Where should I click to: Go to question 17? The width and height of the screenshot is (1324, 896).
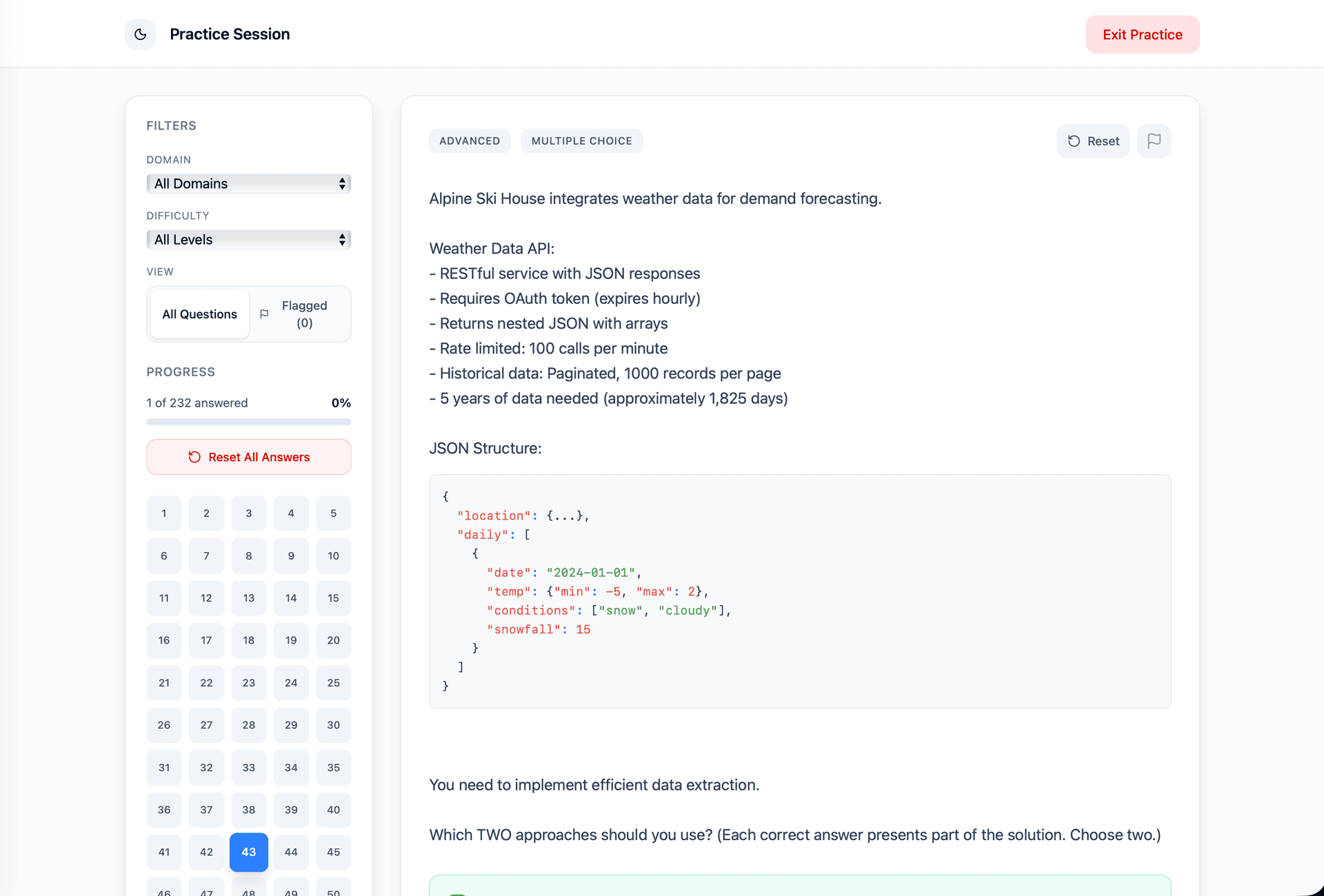(x=206, y=640)
